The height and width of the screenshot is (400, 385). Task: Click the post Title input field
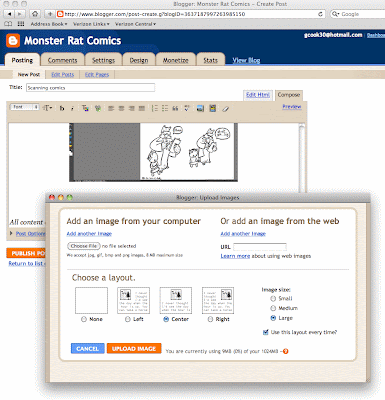(90, 88)
